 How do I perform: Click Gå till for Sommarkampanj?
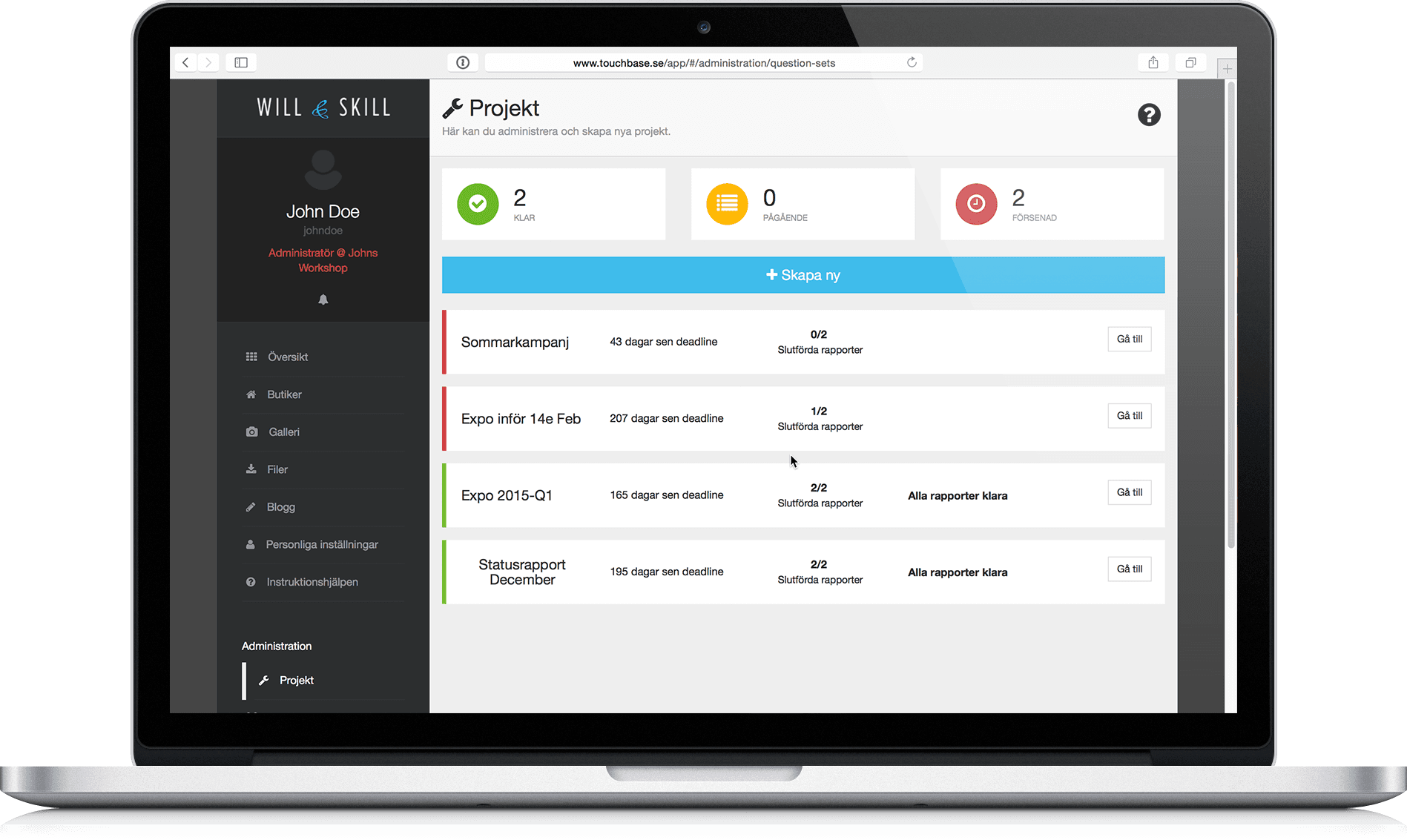(1130, 339)
